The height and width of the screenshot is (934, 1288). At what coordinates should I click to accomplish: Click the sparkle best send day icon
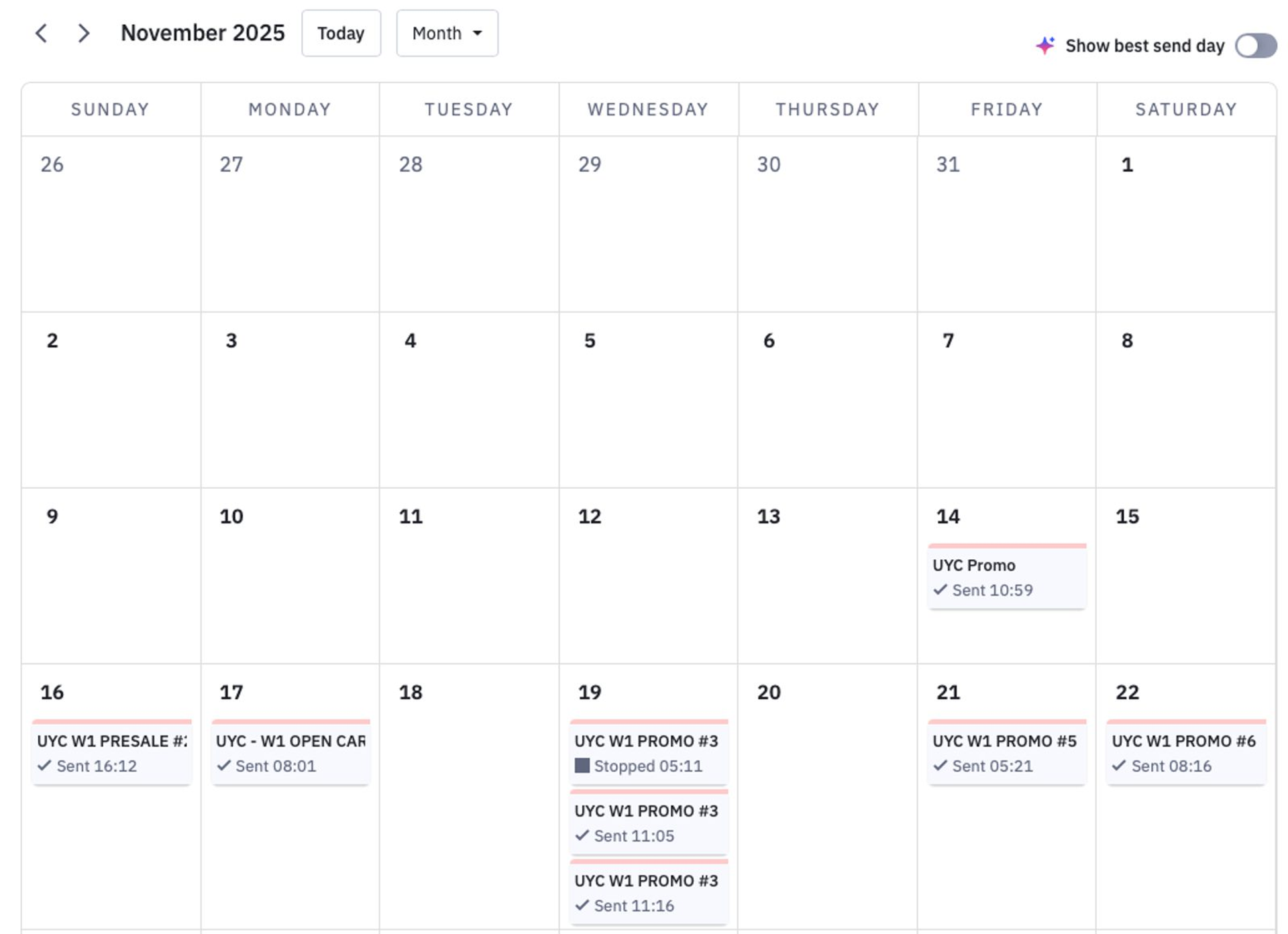click(1044, 46)
